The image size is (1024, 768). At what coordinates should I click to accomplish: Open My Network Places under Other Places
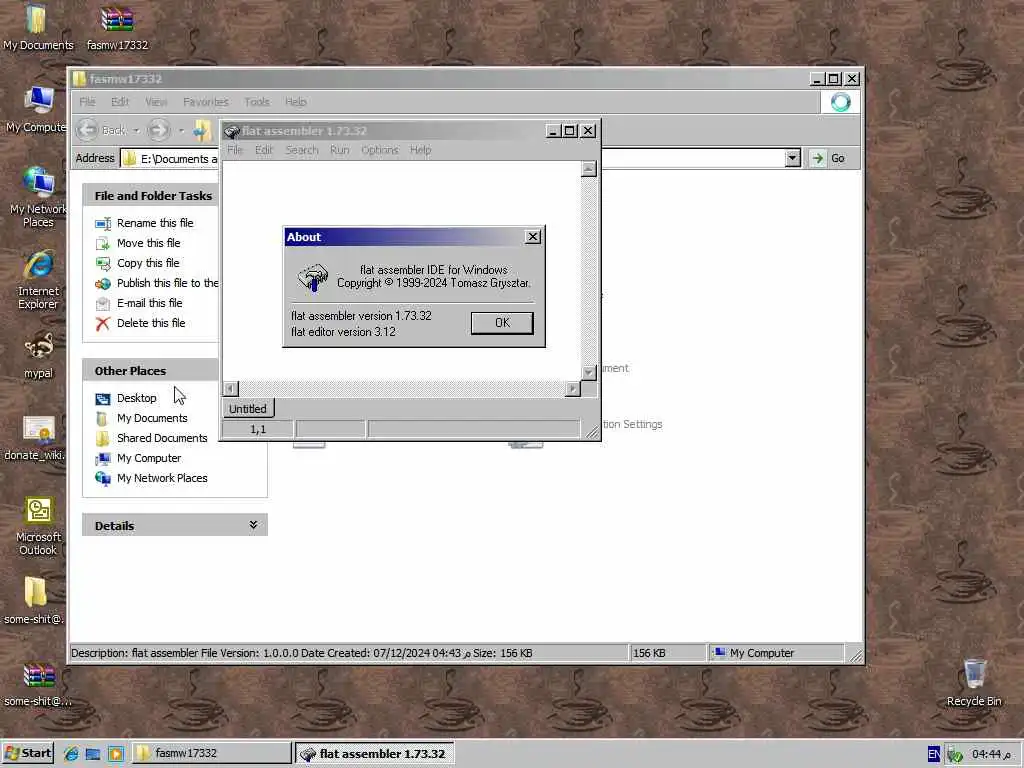(162, 478)
